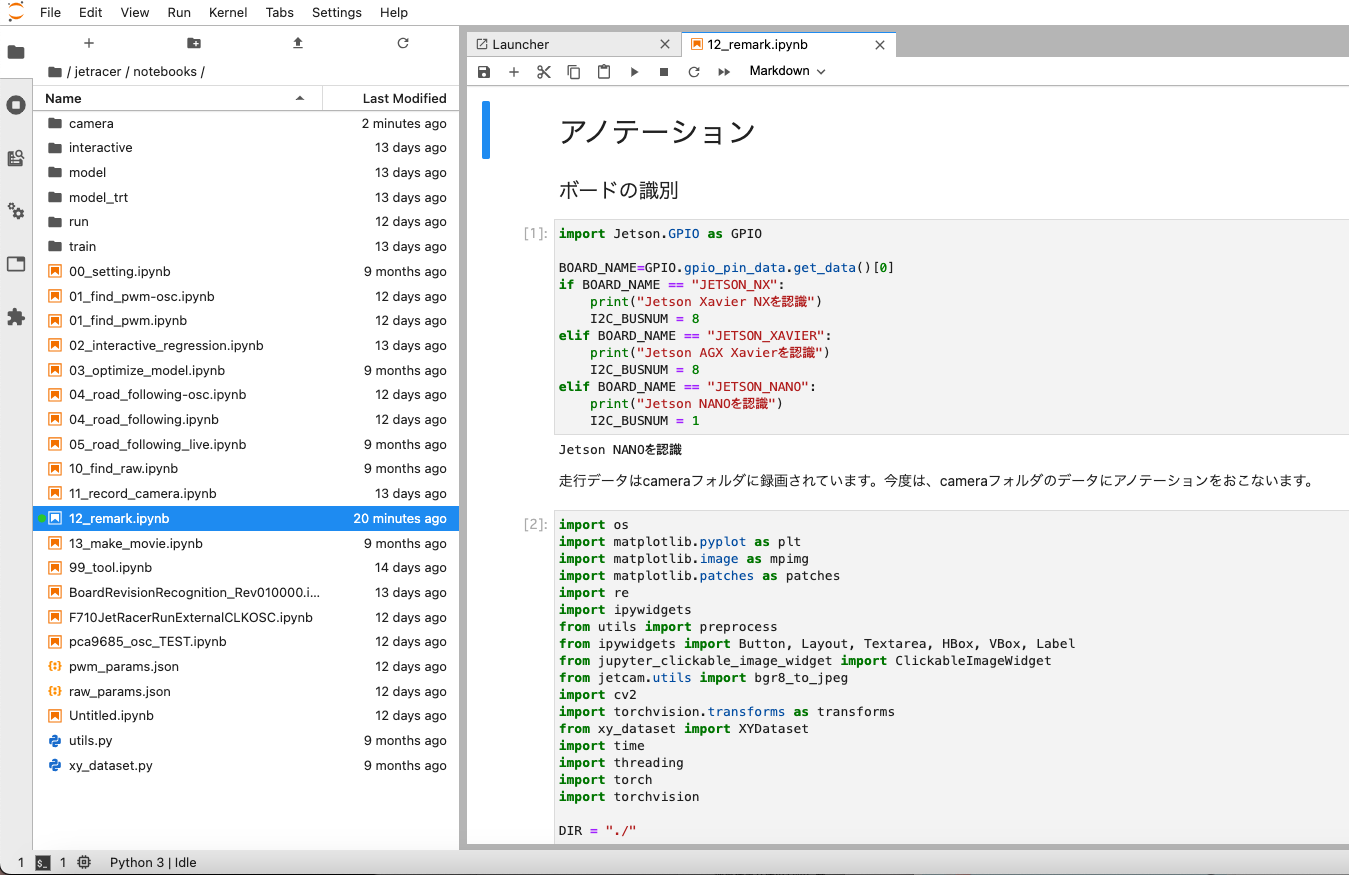1349x875 pixels.
Task: Select utils.py file
Action: (x=246, y=740)
